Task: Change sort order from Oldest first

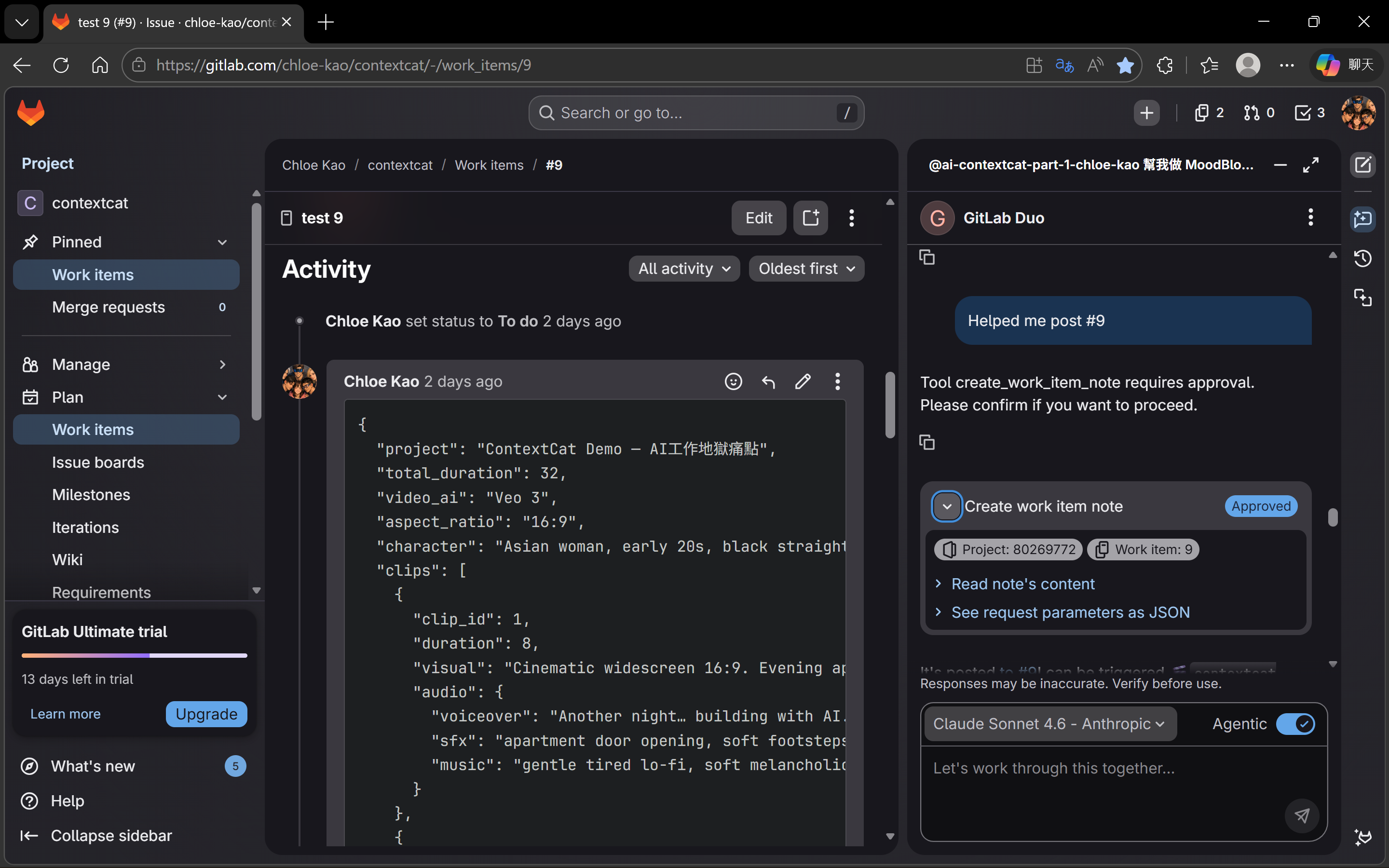Action: (806, 269)
